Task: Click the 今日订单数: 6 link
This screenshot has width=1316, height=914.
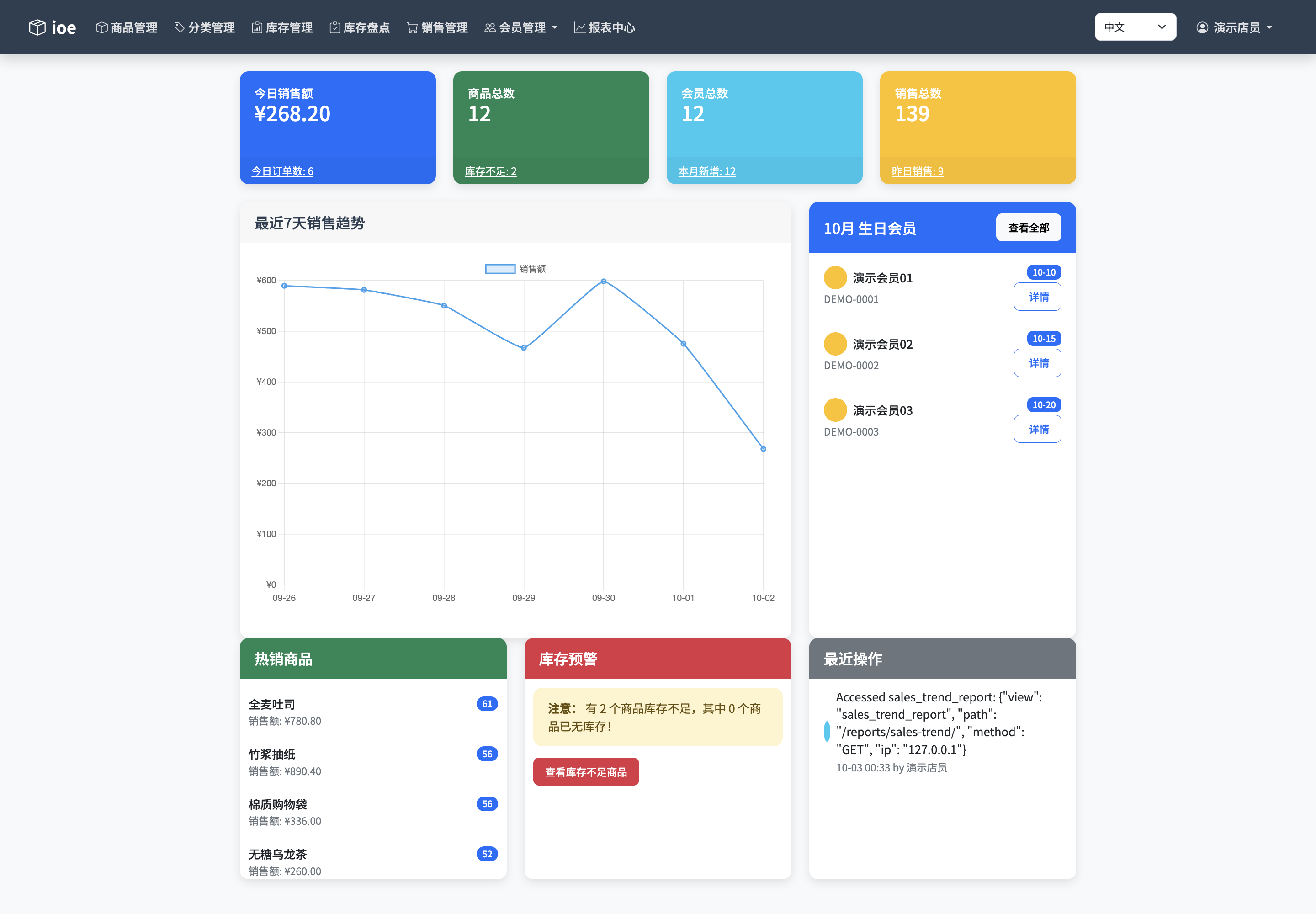Action: point(282,171)
